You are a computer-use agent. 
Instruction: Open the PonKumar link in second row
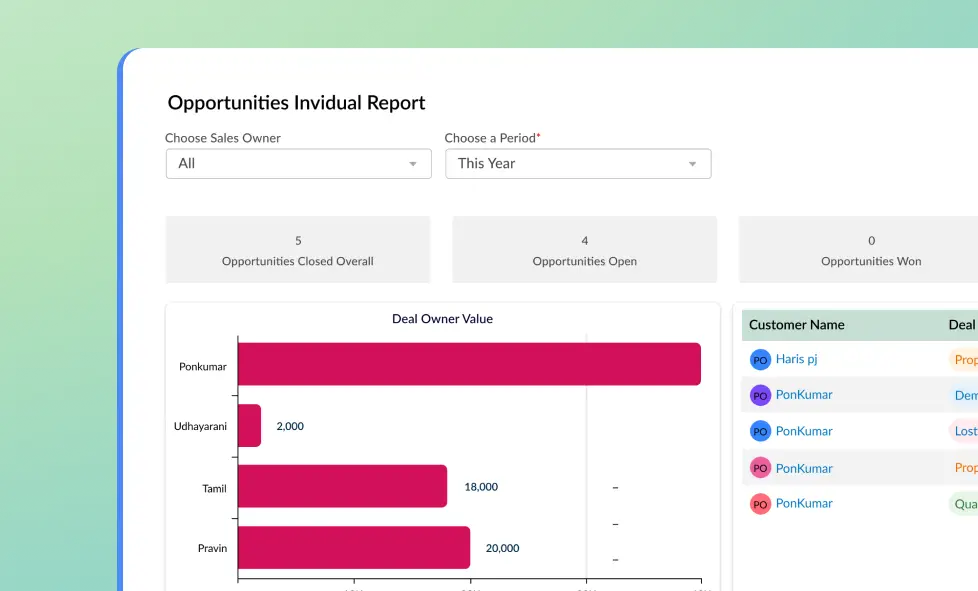pyautogui.click(x=804, y=395)
